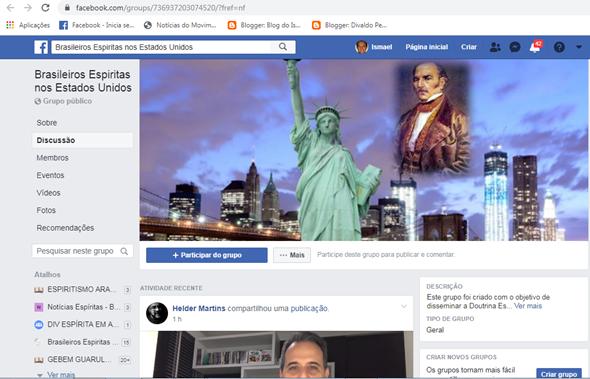
Task: Select the Discussão tab
Action: (82, 140)
